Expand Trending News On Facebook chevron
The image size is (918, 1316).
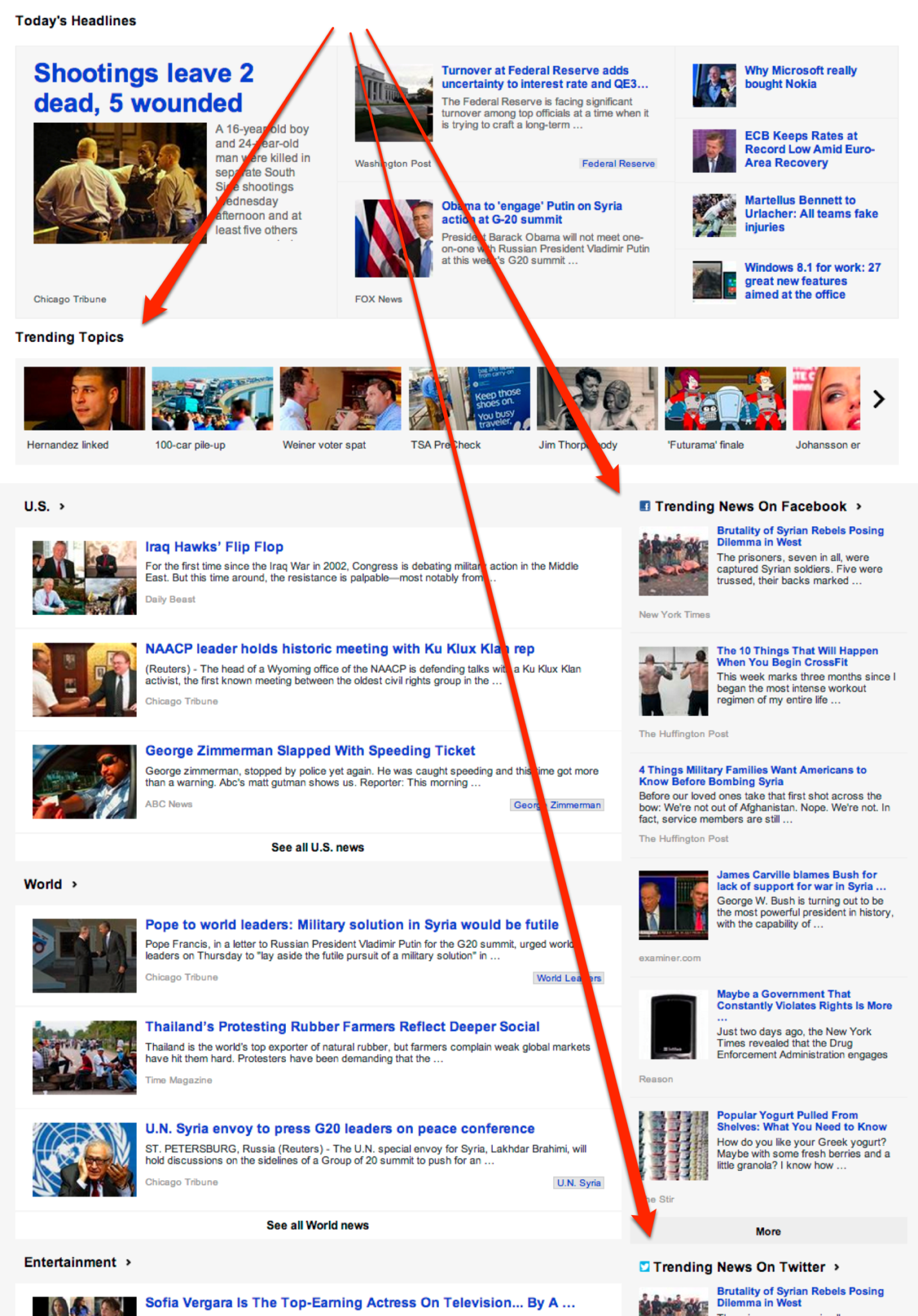pos(859,506)
